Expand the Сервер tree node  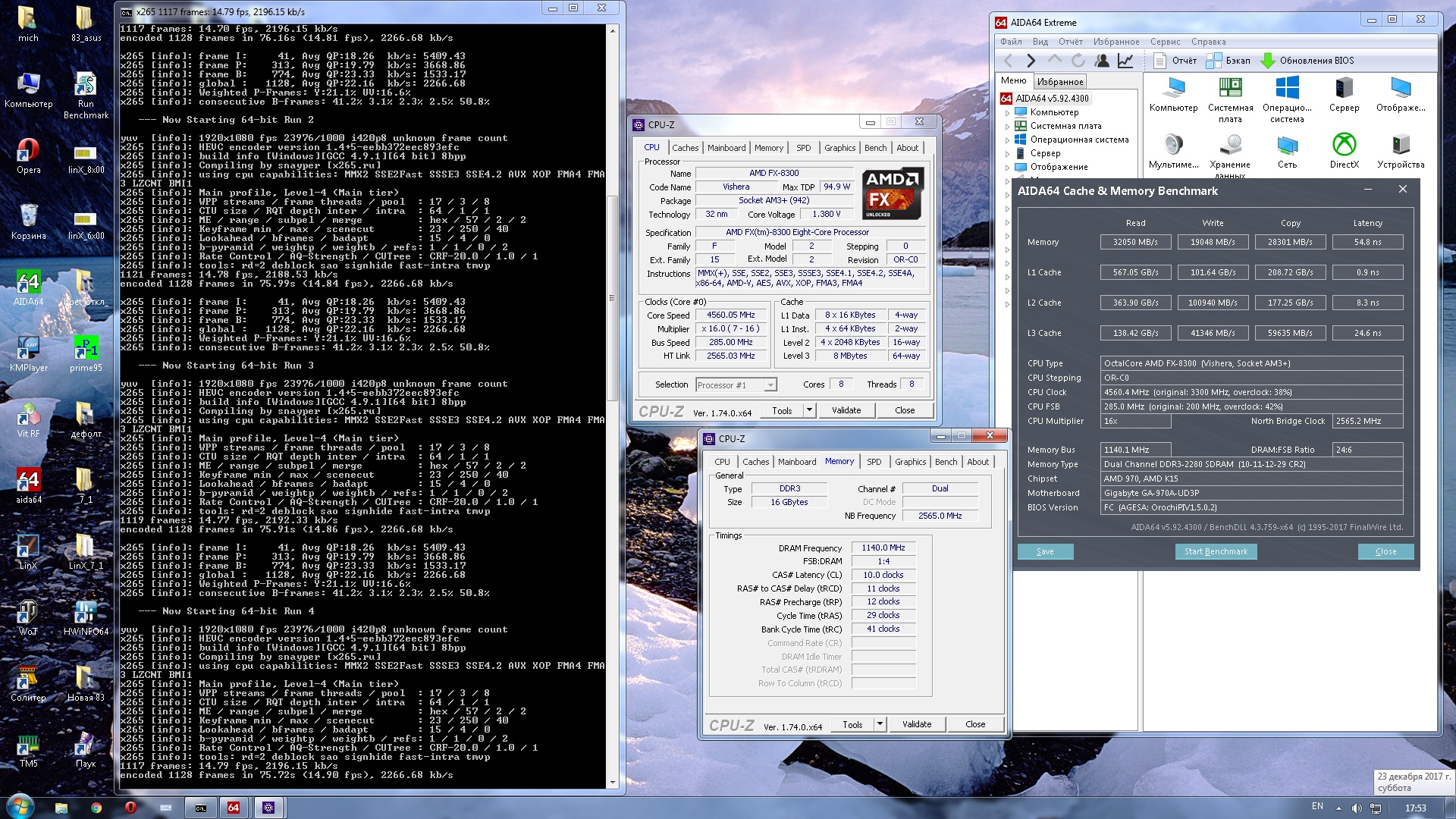[x=1008, y=153]
